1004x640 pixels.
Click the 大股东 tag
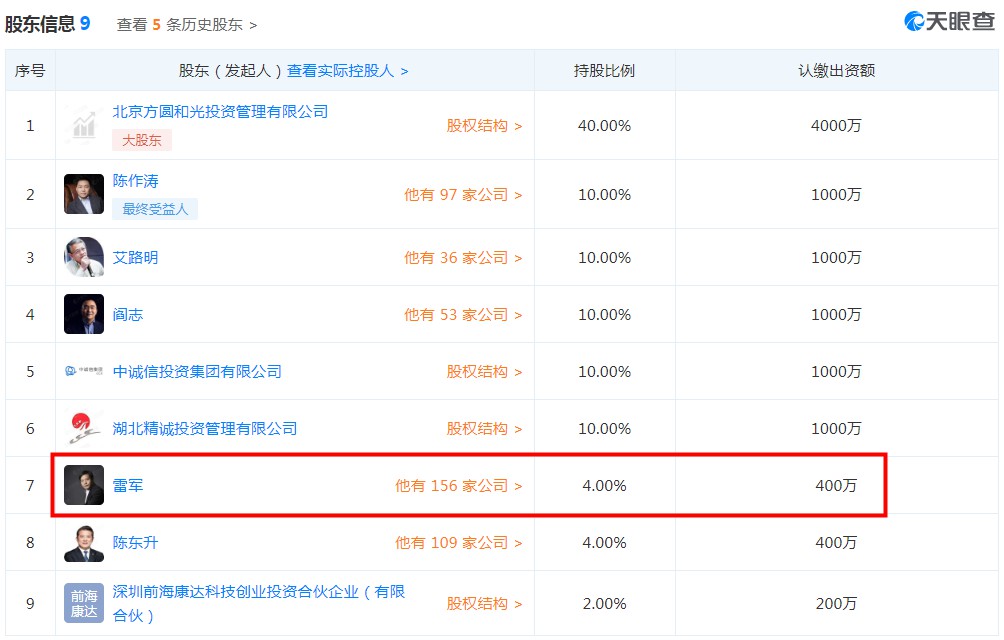142,140
